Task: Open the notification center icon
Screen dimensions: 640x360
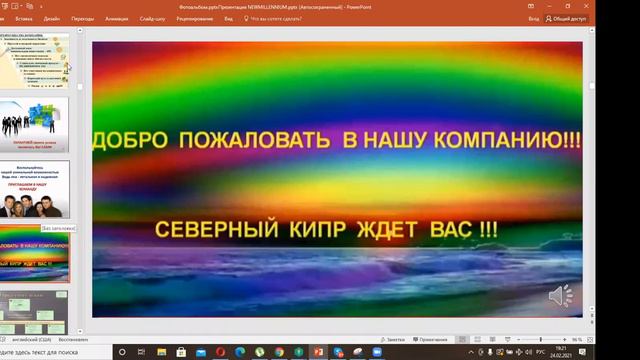Action: [x=582, y=352]
